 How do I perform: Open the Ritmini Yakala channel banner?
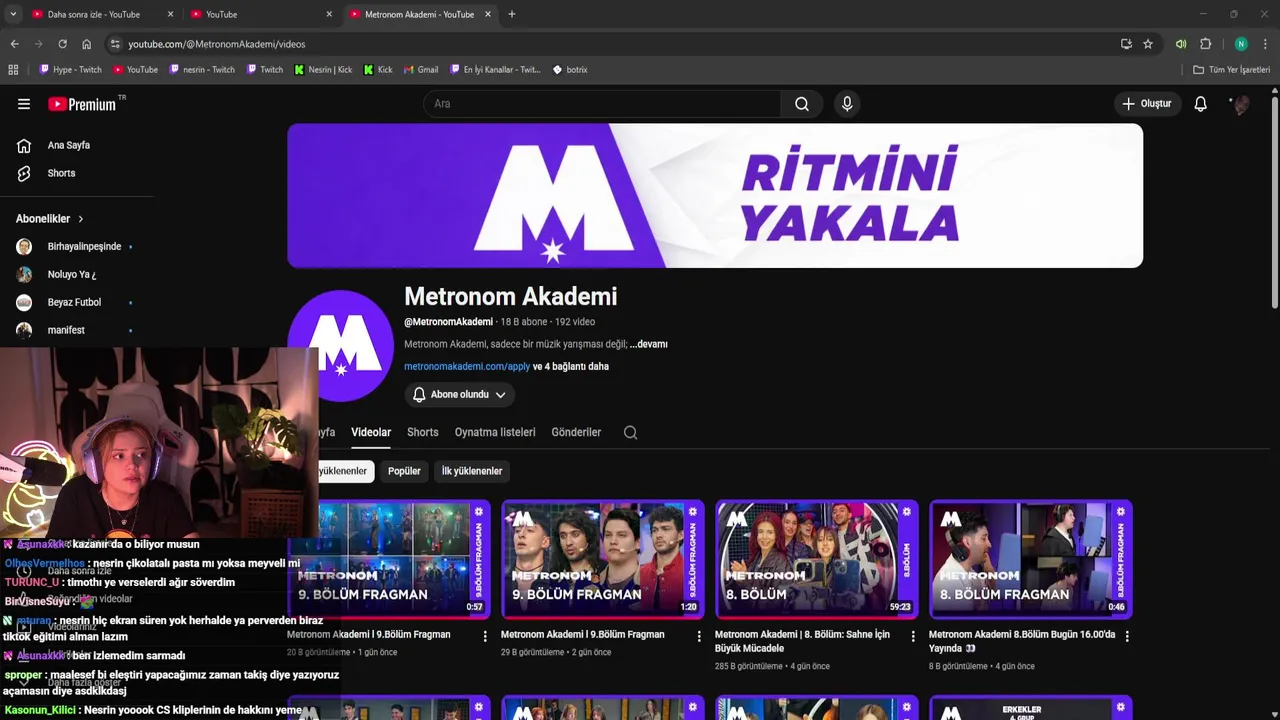tap(715, 196)
